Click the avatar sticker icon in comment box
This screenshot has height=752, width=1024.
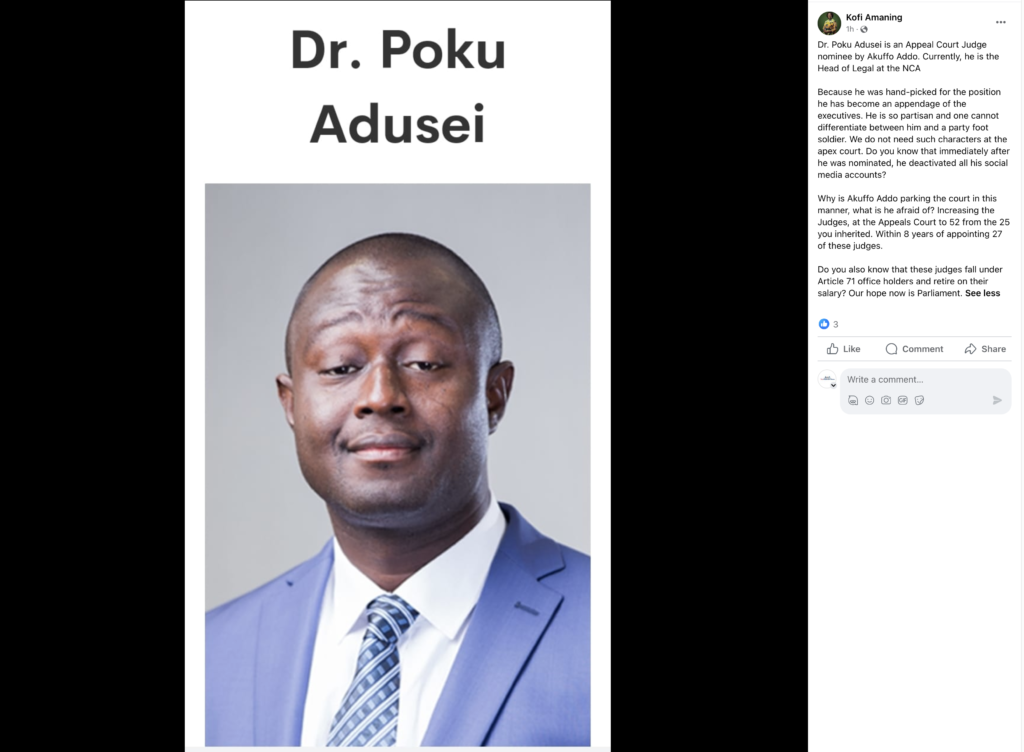(x=853, y=400)
